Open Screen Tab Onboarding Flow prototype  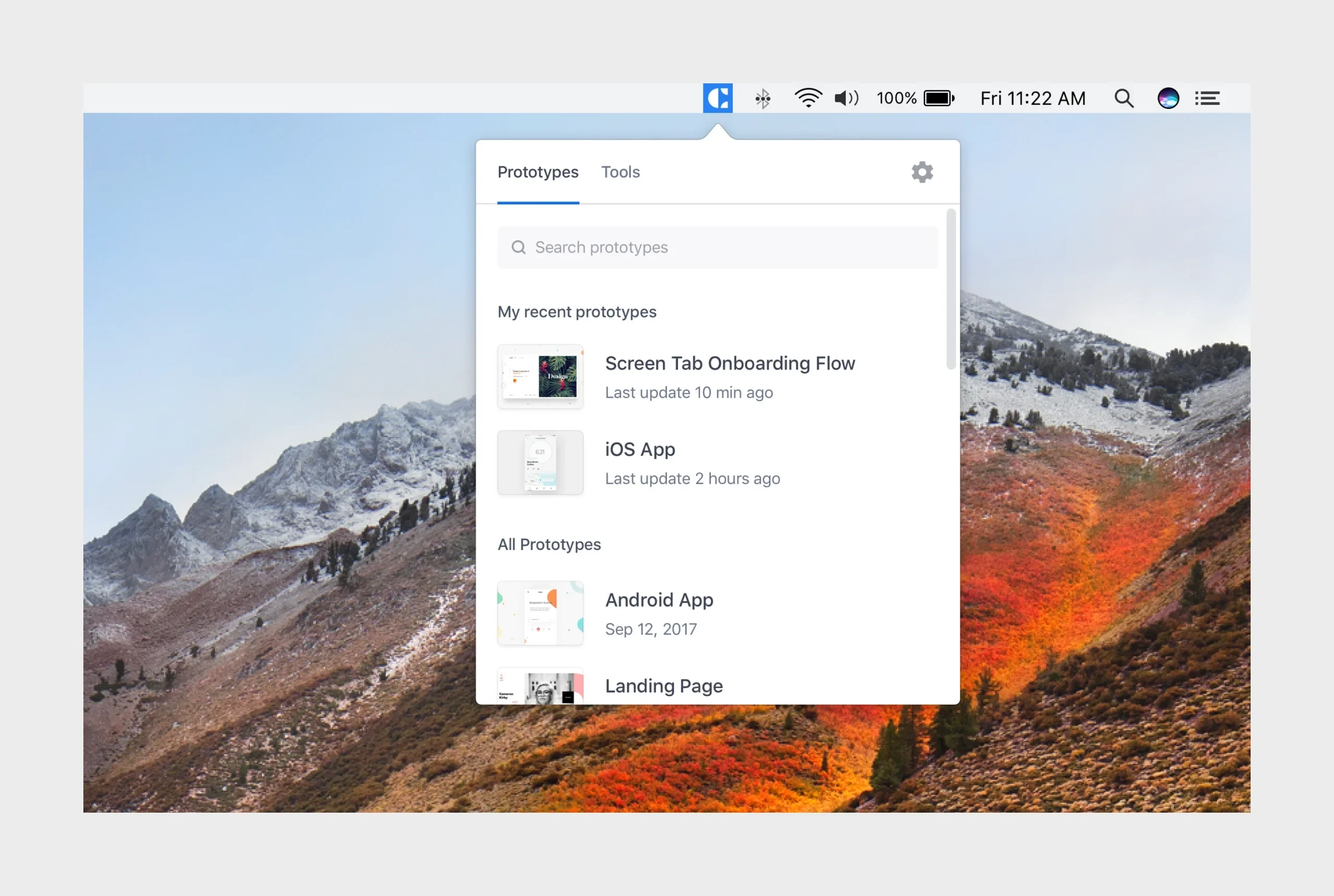tap(730, 364)
